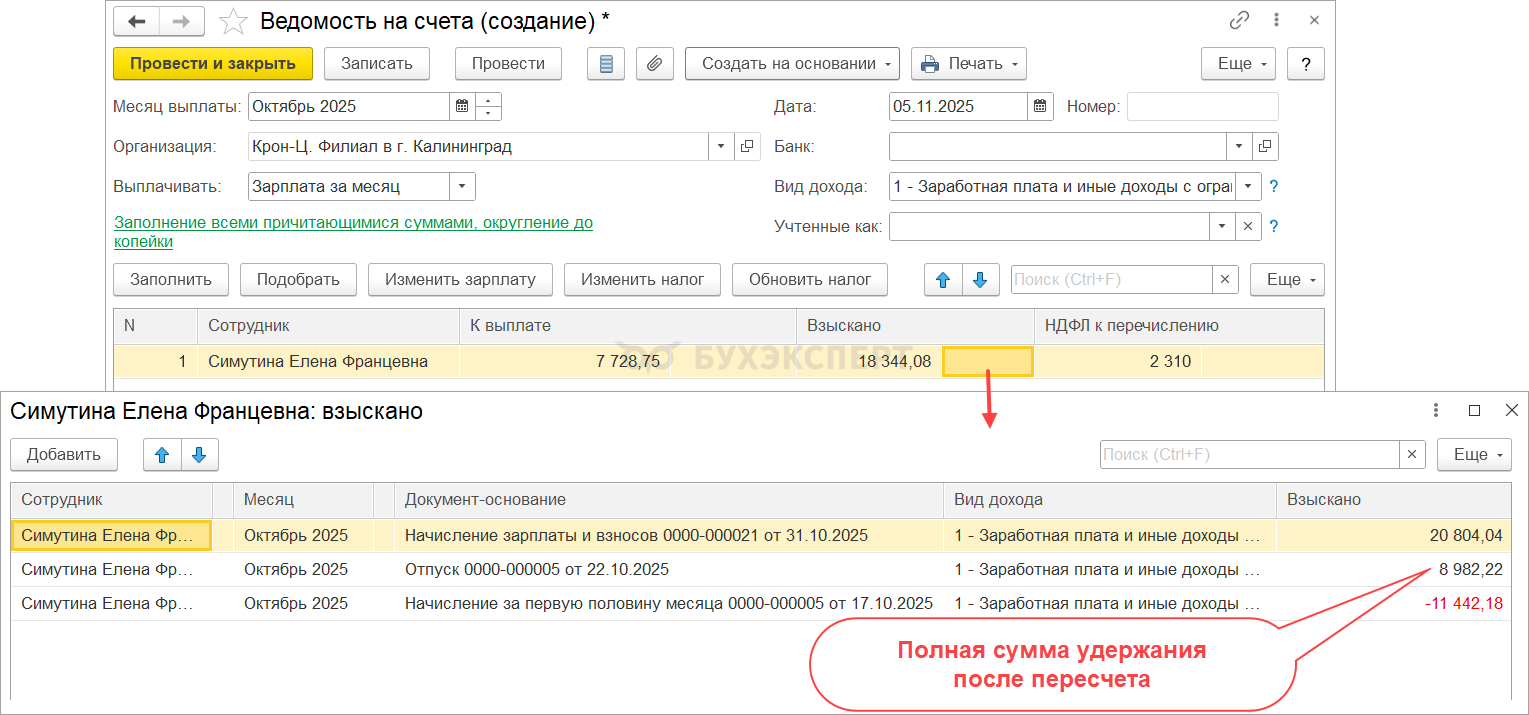Open the Печать menu
Screen dimensions: 1529x715
(968, 64)
